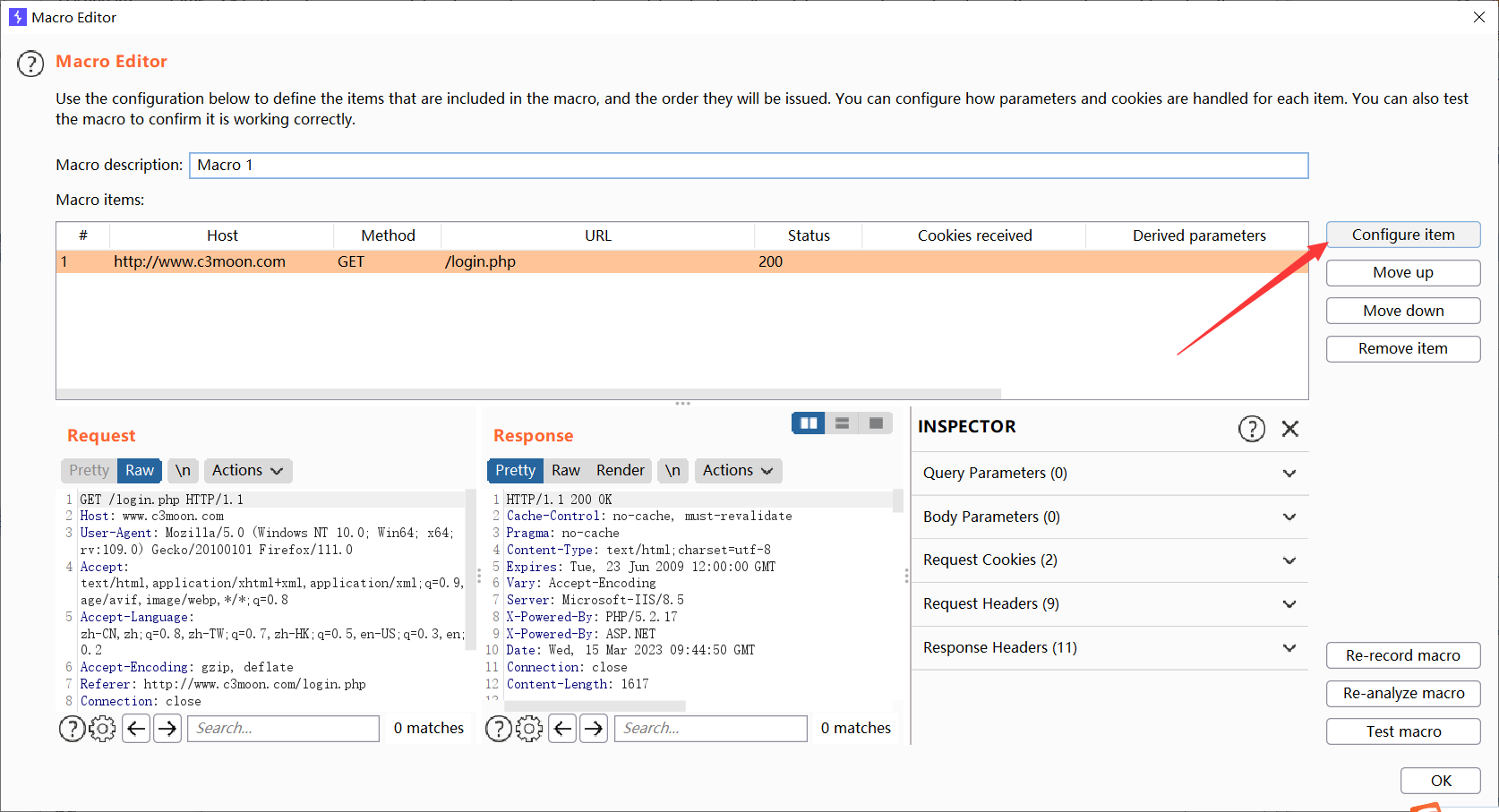Click URL column header
The height and width of the screenshot is (812, 1499).
[x=598, y=236]
